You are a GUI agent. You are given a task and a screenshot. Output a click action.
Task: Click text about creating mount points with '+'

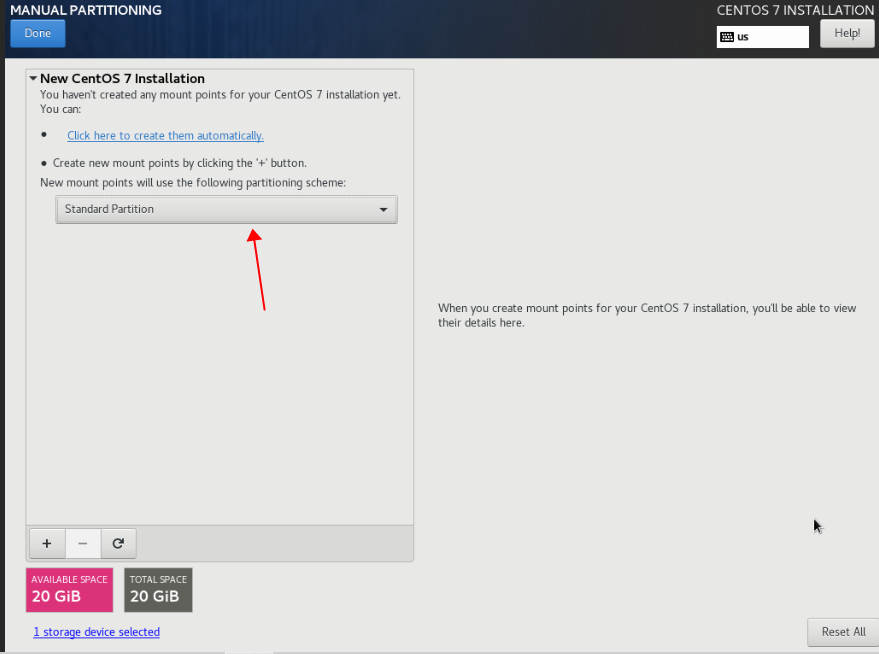point(179,163)
